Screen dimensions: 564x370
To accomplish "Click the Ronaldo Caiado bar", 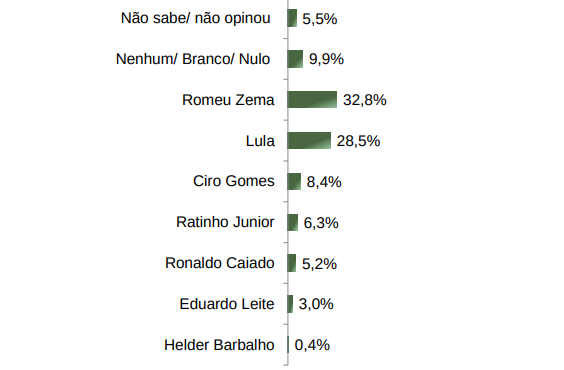I will click(x=292, y=263).
